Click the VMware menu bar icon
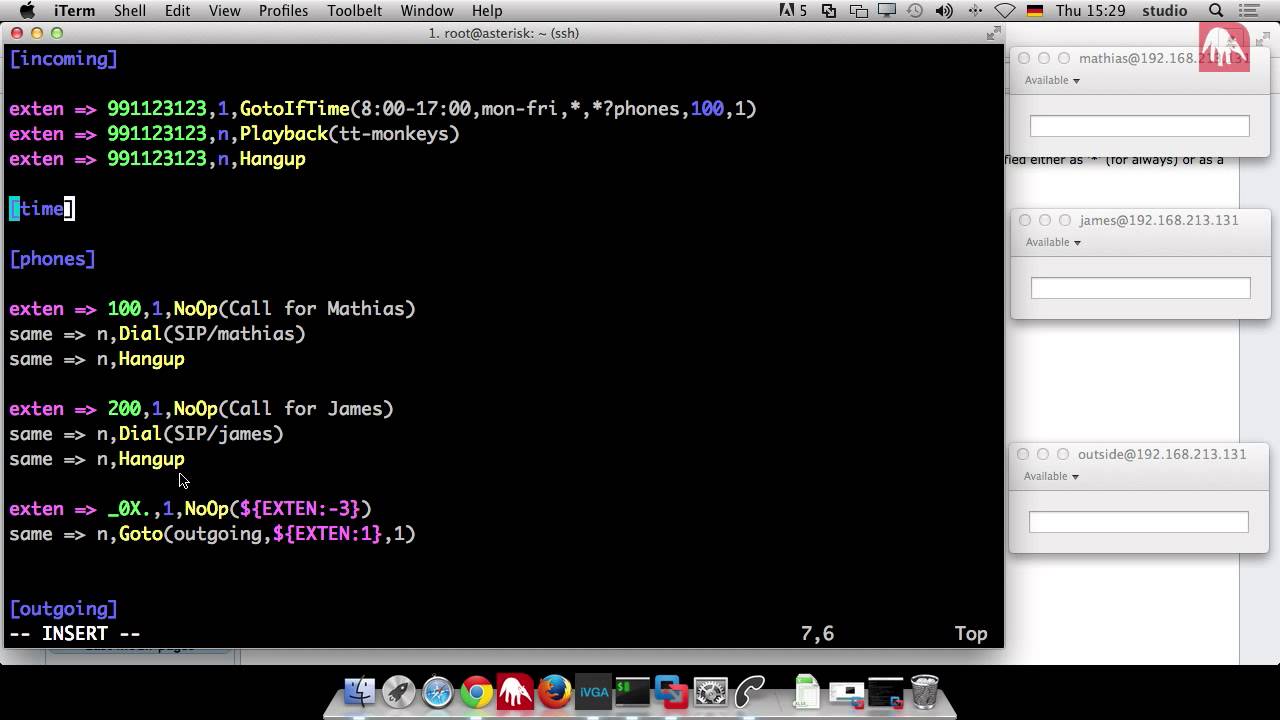The width and height of the screenshot is (1280, 720). (829, 11)
